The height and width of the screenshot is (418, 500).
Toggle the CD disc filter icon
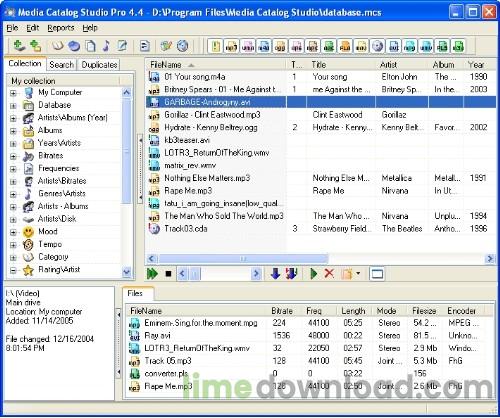377,46
